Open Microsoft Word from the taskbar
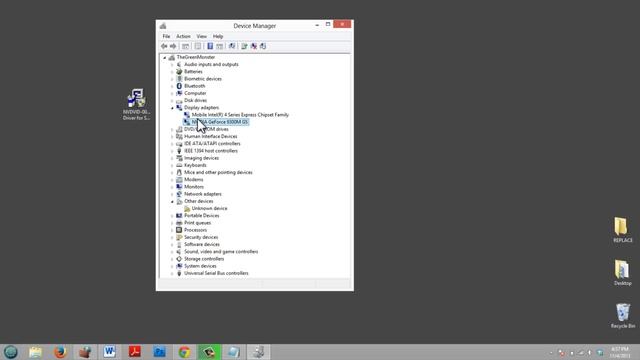Viewport: 640px width, 360px height. [x=109, y=352]
